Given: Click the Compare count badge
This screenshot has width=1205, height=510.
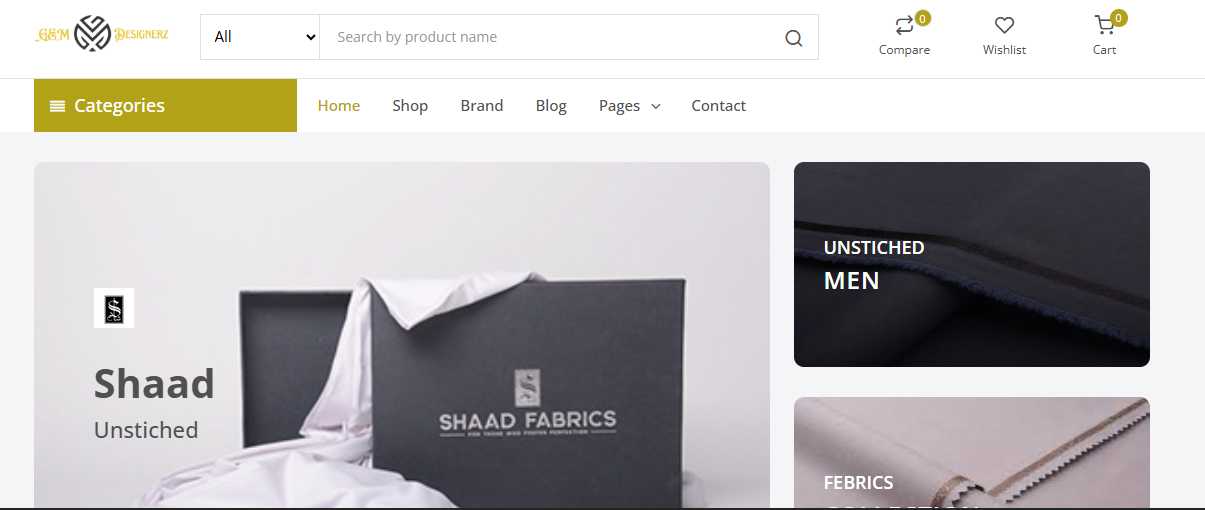Looking at the screenshot, I should (922, 18).
